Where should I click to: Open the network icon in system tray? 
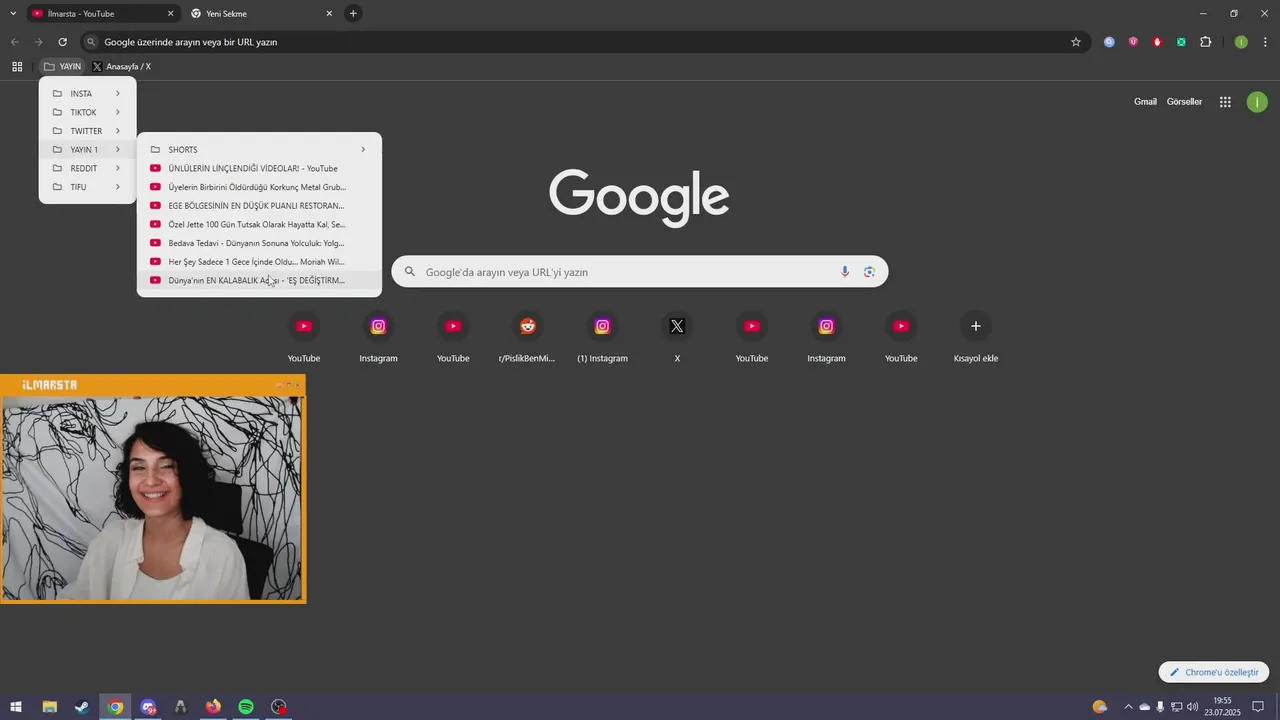coord(1176,707)
